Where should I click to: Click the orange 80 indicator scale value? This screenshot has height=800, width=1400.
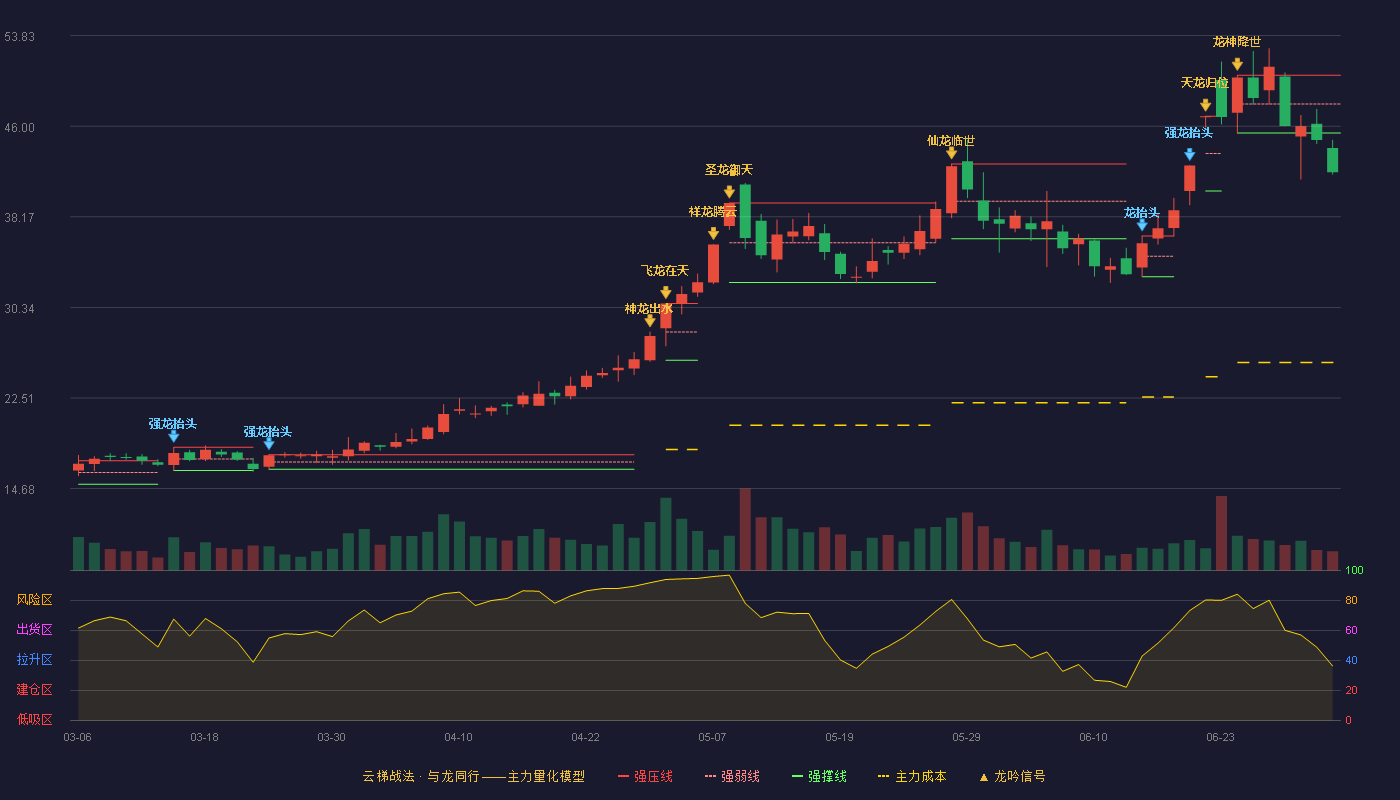[x=1351, y=600]
